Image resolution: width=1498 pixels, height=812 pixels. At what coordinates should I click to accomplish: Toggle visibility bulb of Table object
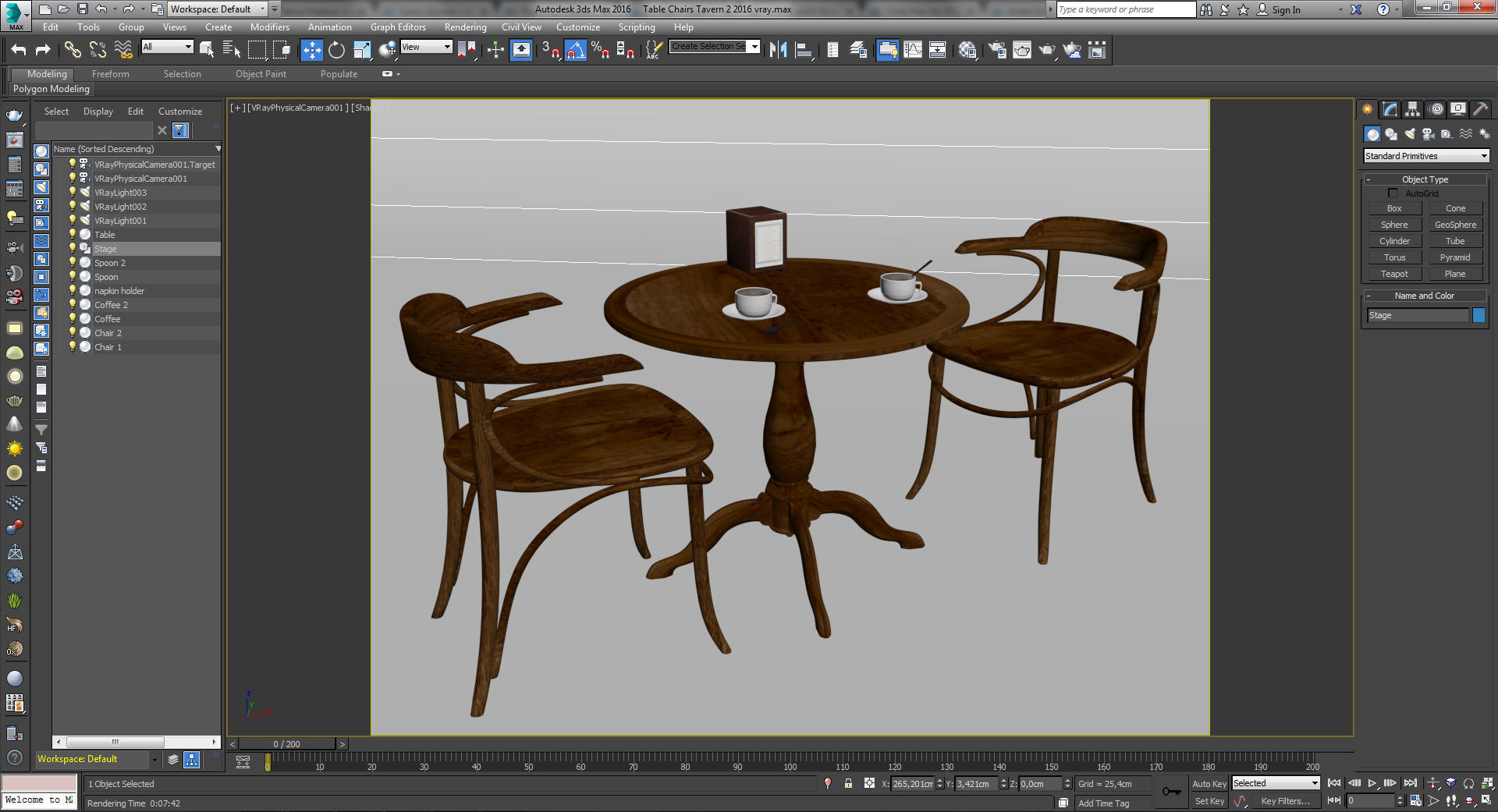click(73, 234)
